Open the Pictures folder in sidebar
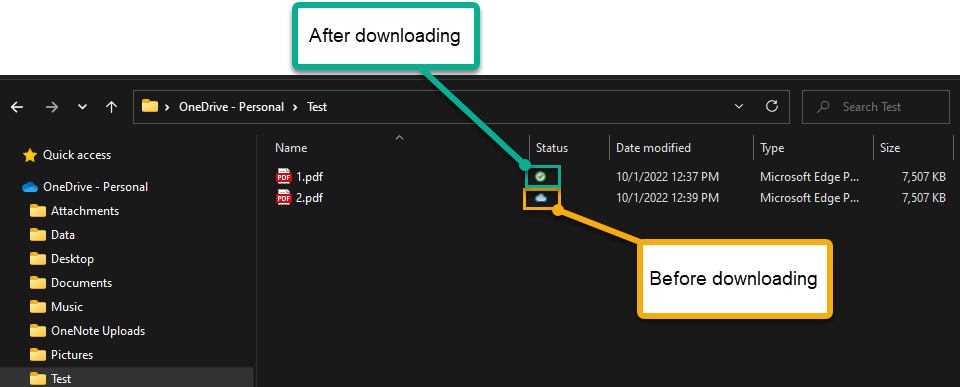The image size is (960, 387). [72, 355]
